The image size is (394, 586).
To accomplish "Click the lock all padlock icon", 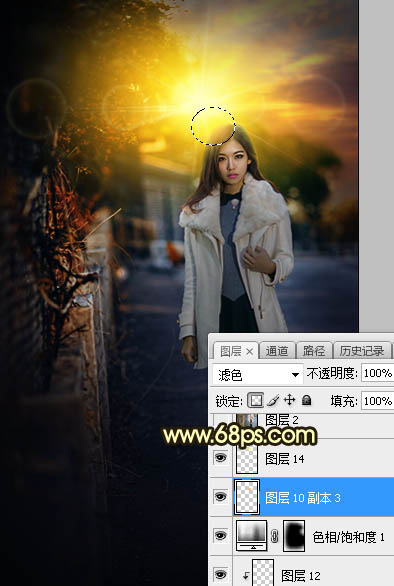I will point(307,401).
